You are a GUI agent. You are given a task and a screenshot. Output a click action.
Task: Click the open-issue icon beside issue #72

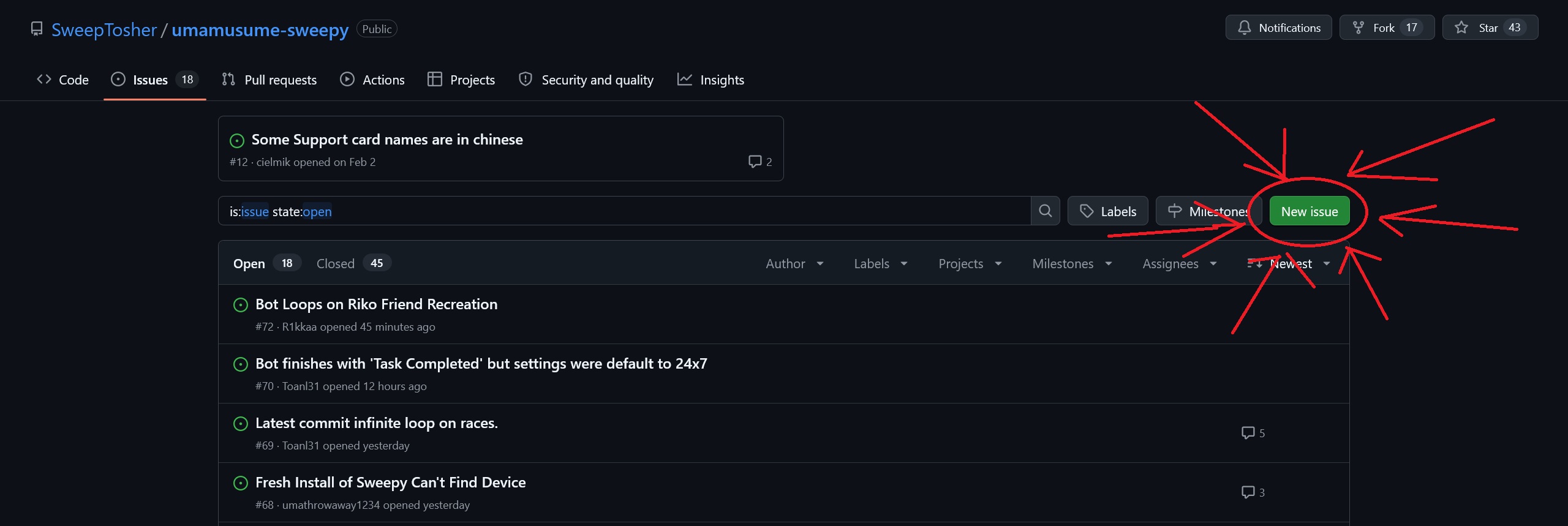241,305
